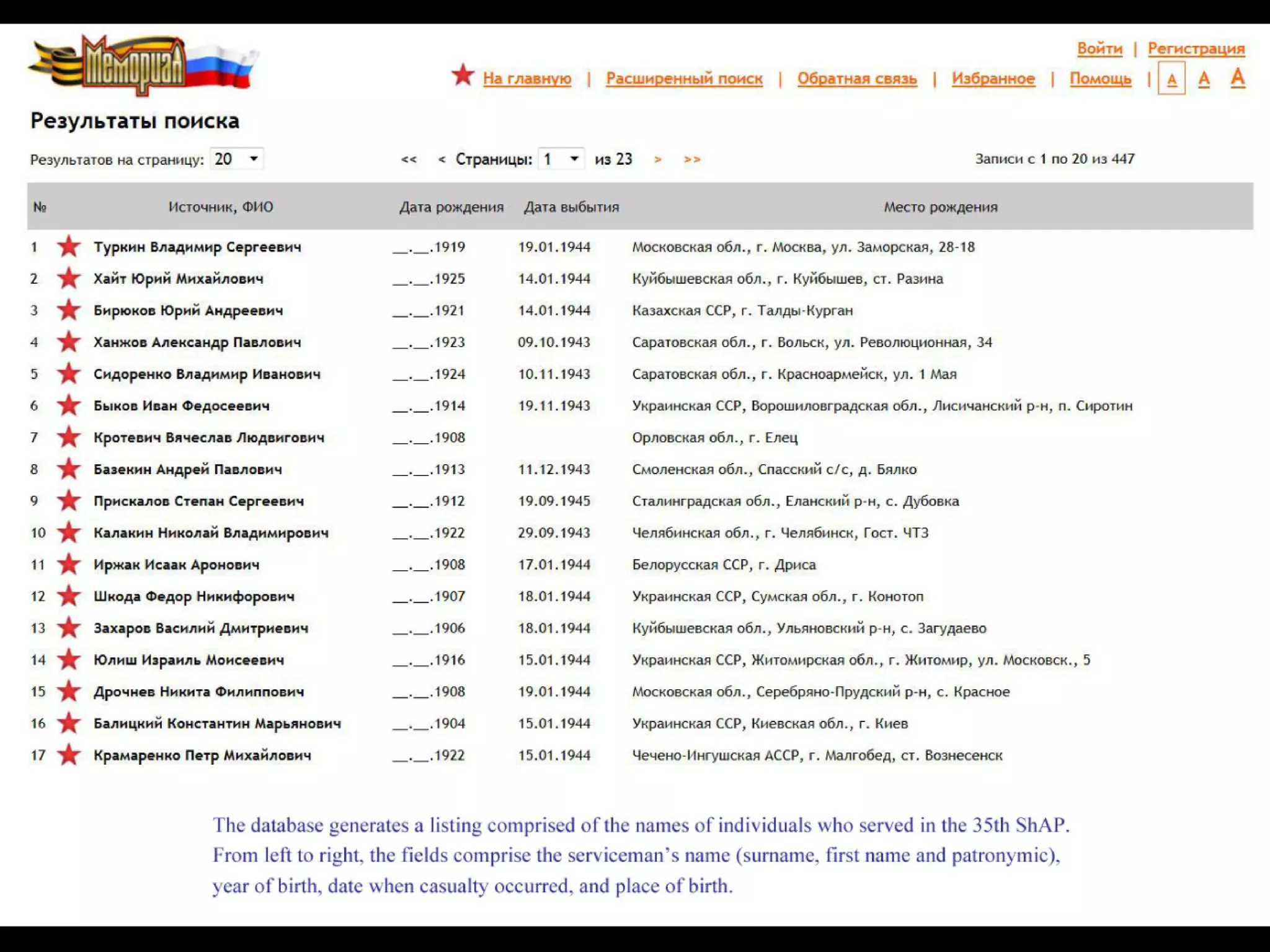Screen dimensions: 1270x952
Task: Open record Захаров Василий Дмитриевич
Action: (x=200, y=628)
